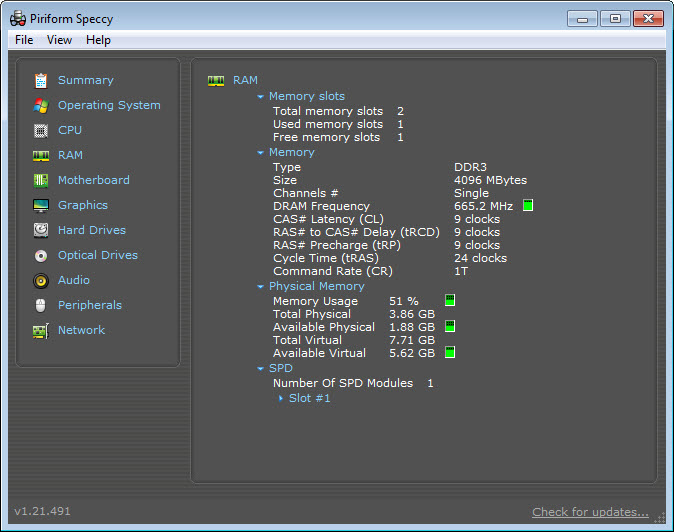Viewport: 674px width, 532px height.
Task: Click the SPD heading text
Action: click(x=281, y=368)
